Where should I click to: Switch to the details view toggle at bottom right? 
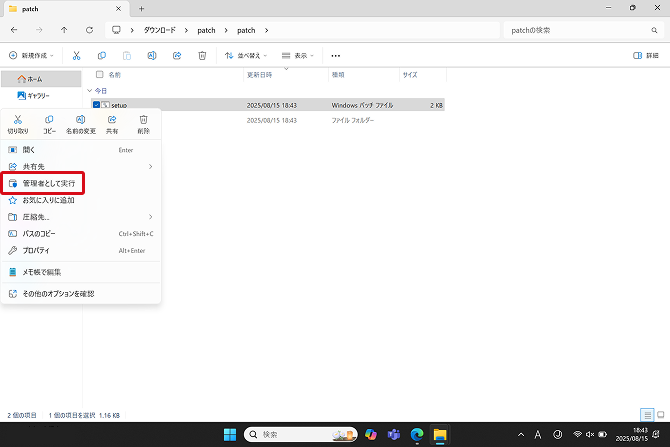coord(647,414)
